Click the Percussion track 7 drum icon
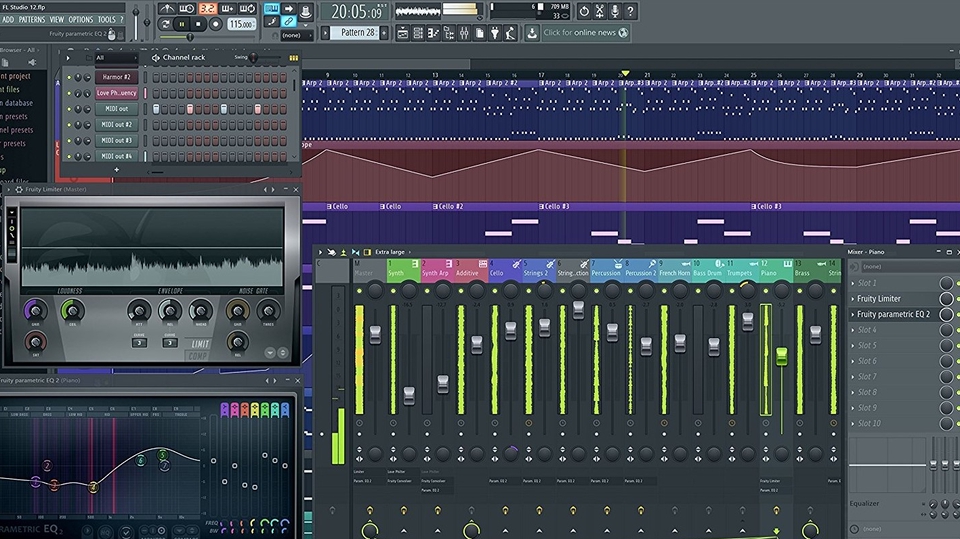The image size is (960, 539). [618, 264]
